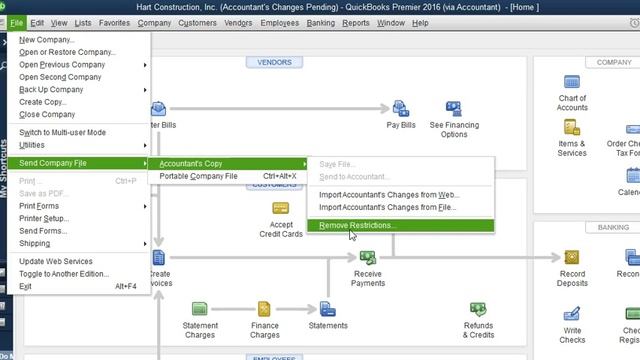The image size is (640, 360).
Task: Select Create Copy menu item
Action: [79, 102]
